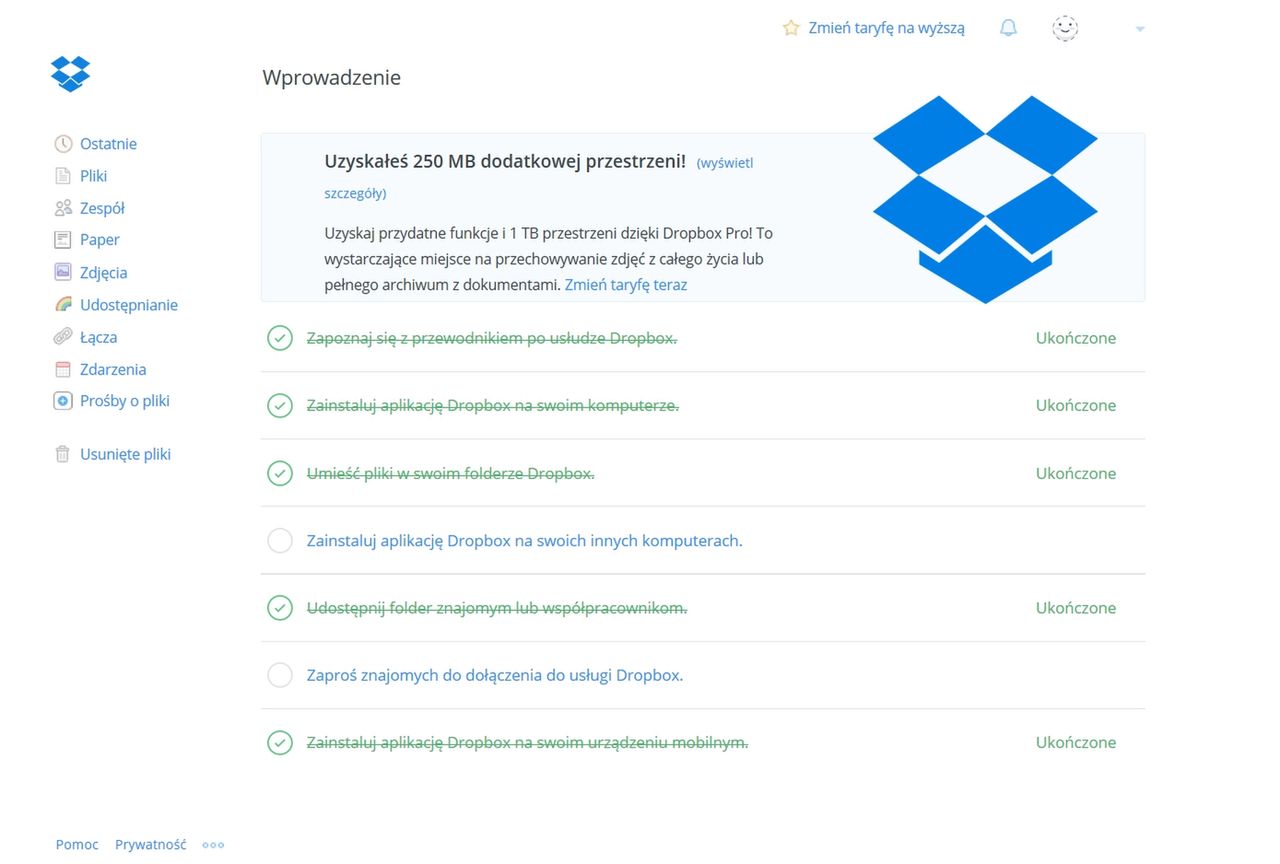1280x864 pixels.
Task: Click the star icon by upgrade link
Action: (791, 28)
